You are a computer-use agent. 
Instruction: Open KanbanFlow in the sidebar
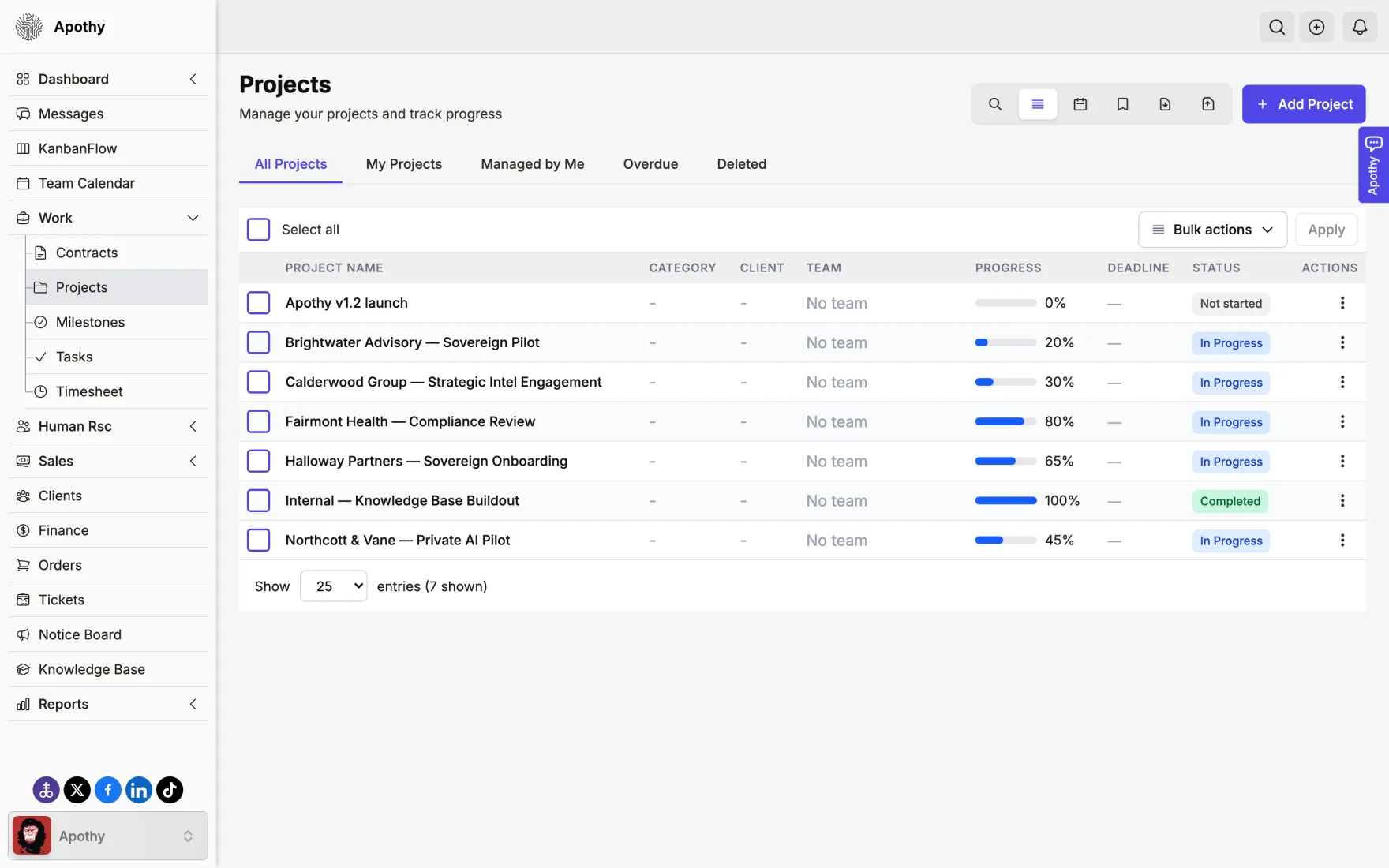click(108, 148)
